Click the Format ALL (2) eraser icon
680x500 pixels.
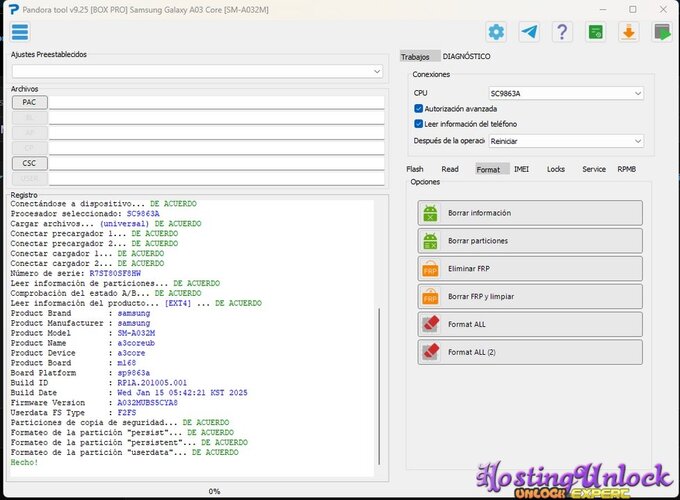click(430, 352)
